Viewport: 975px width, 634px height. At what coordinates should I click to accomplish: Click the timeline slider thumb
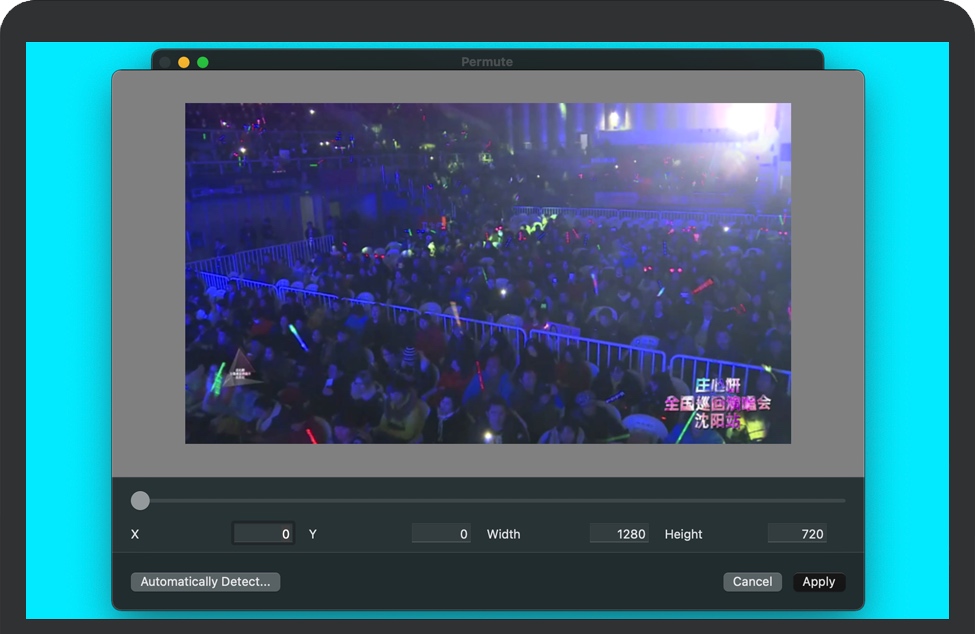pos(141,501)
